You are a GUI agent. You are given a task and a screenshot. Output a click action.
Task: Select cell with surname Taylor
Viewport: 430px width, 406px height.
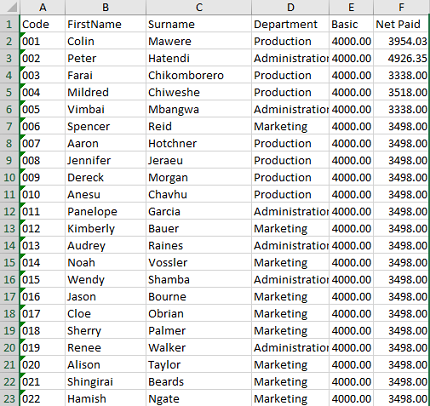199,364
